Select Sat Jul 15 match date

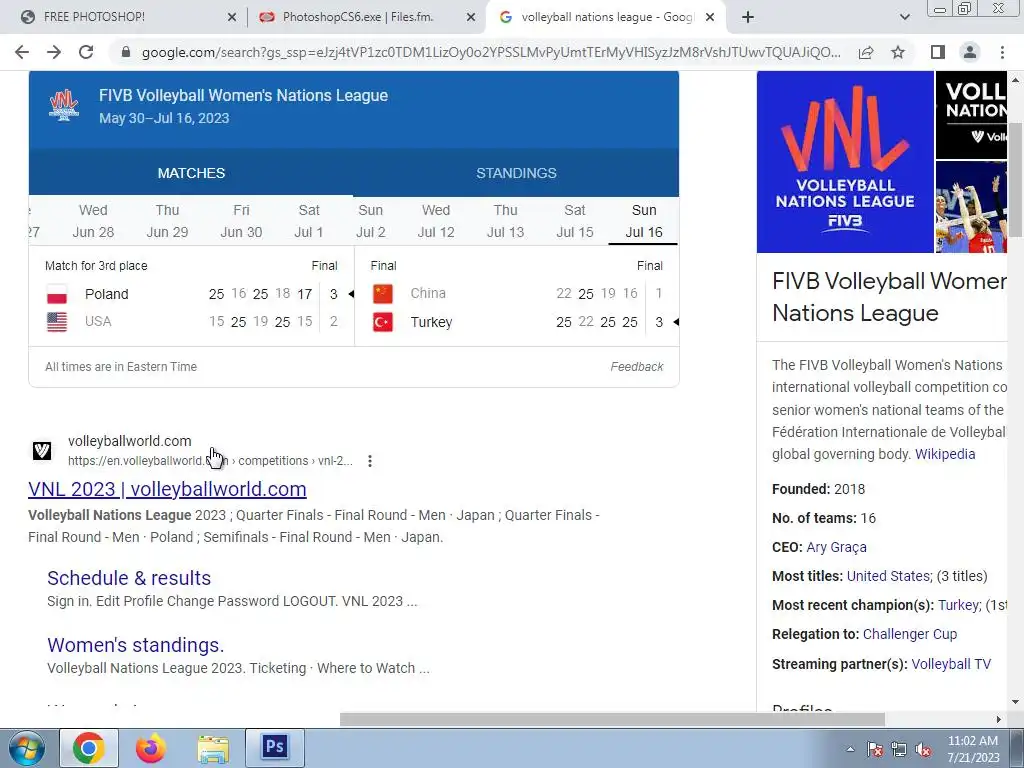575,221
